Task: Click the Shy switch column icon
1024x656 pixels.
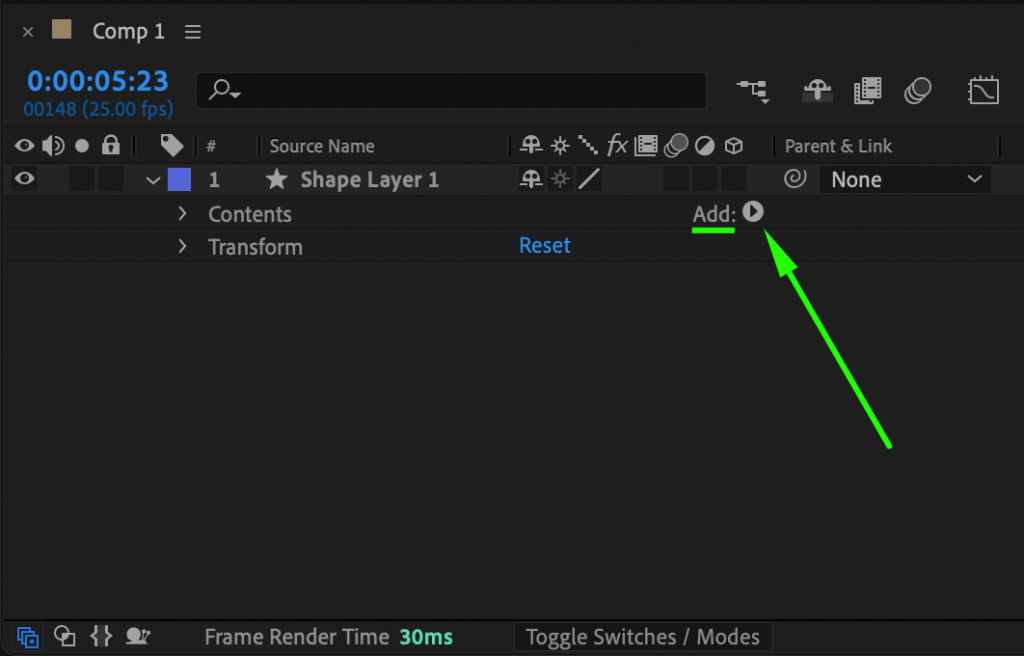Action: point(530,145)
